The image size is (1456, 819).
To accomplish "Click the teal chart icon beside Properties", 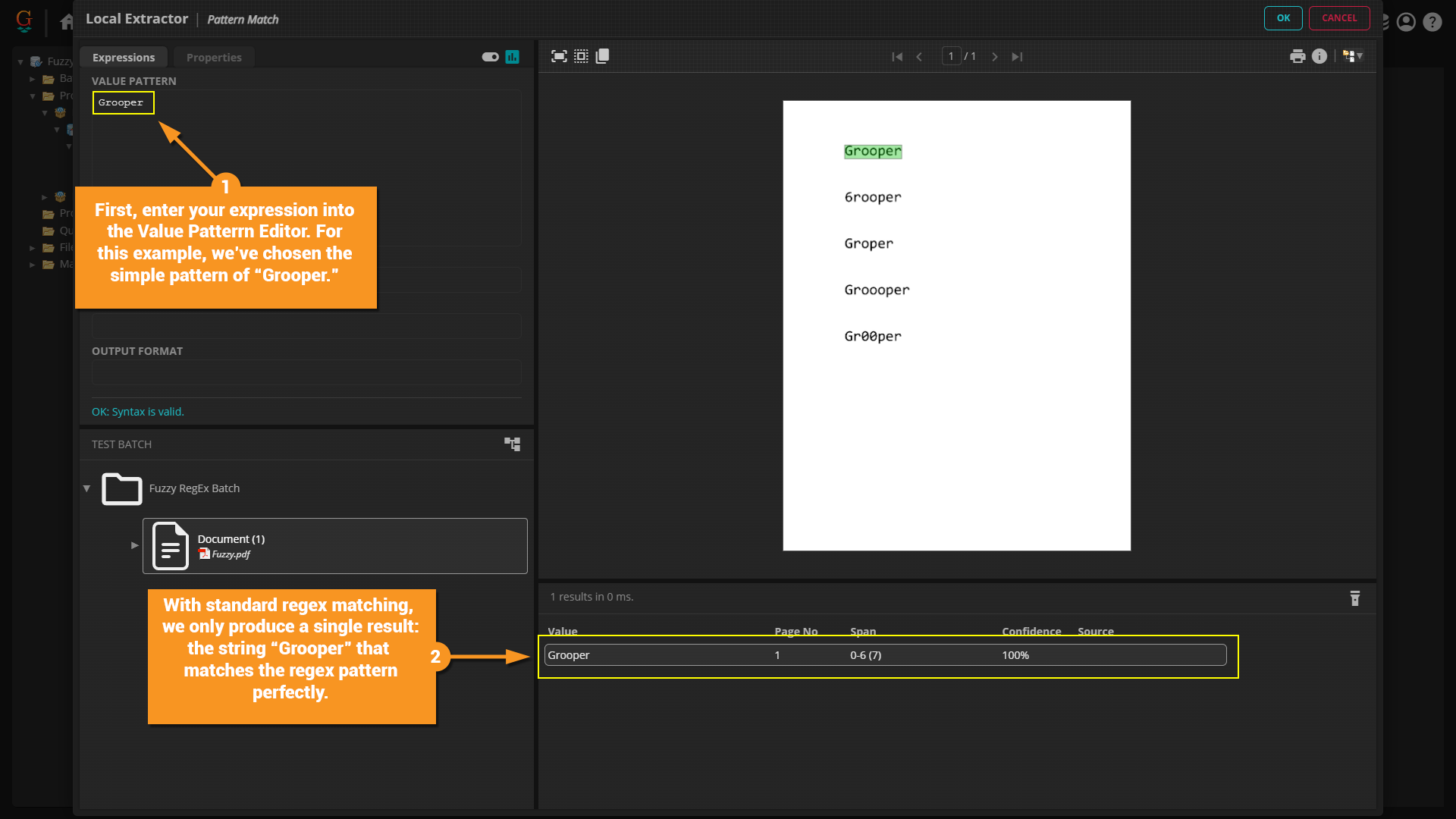I will coord(513,57).
